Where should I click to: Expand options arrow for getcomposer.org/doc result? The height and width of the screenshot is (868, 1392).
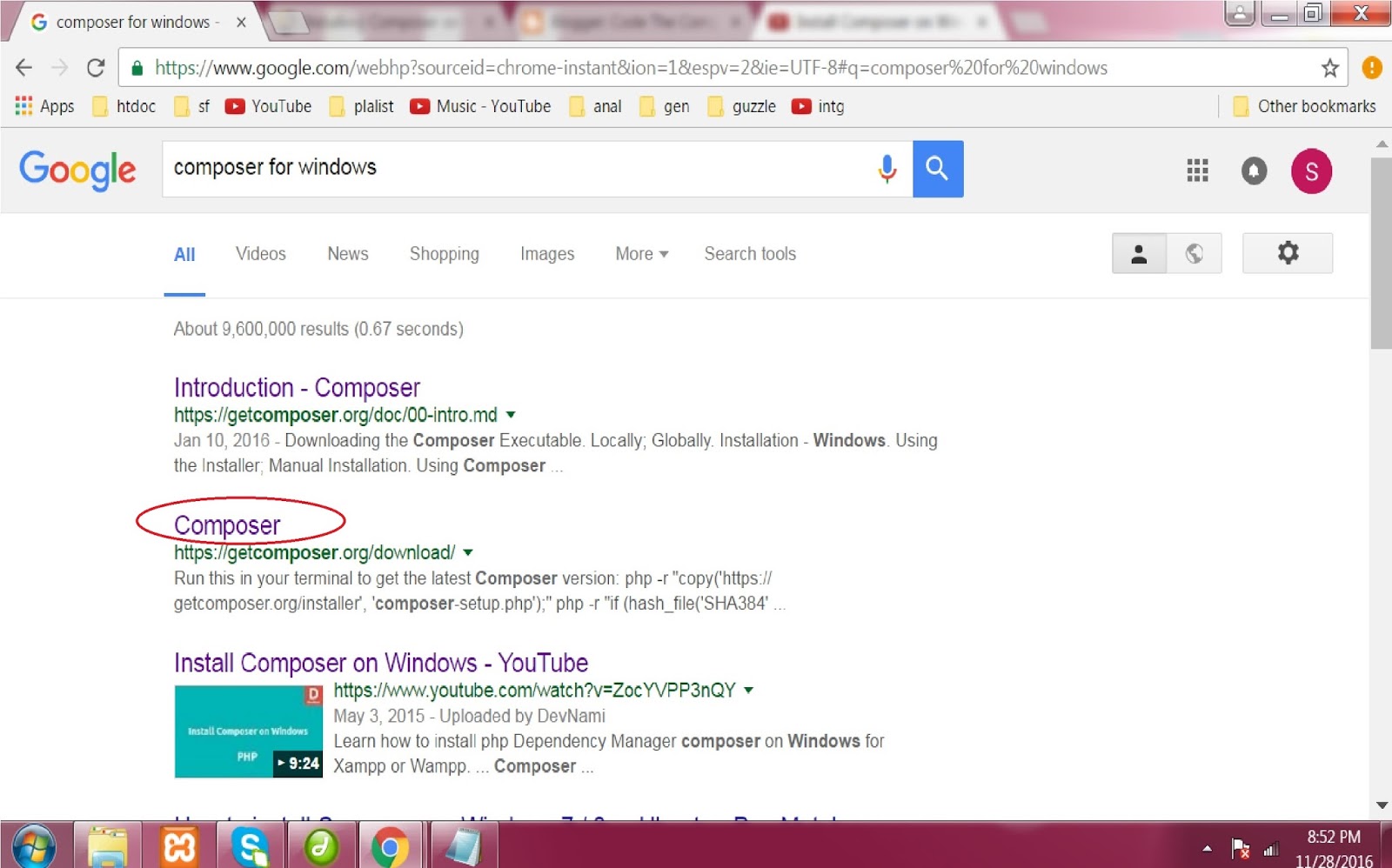click(511, 415)
